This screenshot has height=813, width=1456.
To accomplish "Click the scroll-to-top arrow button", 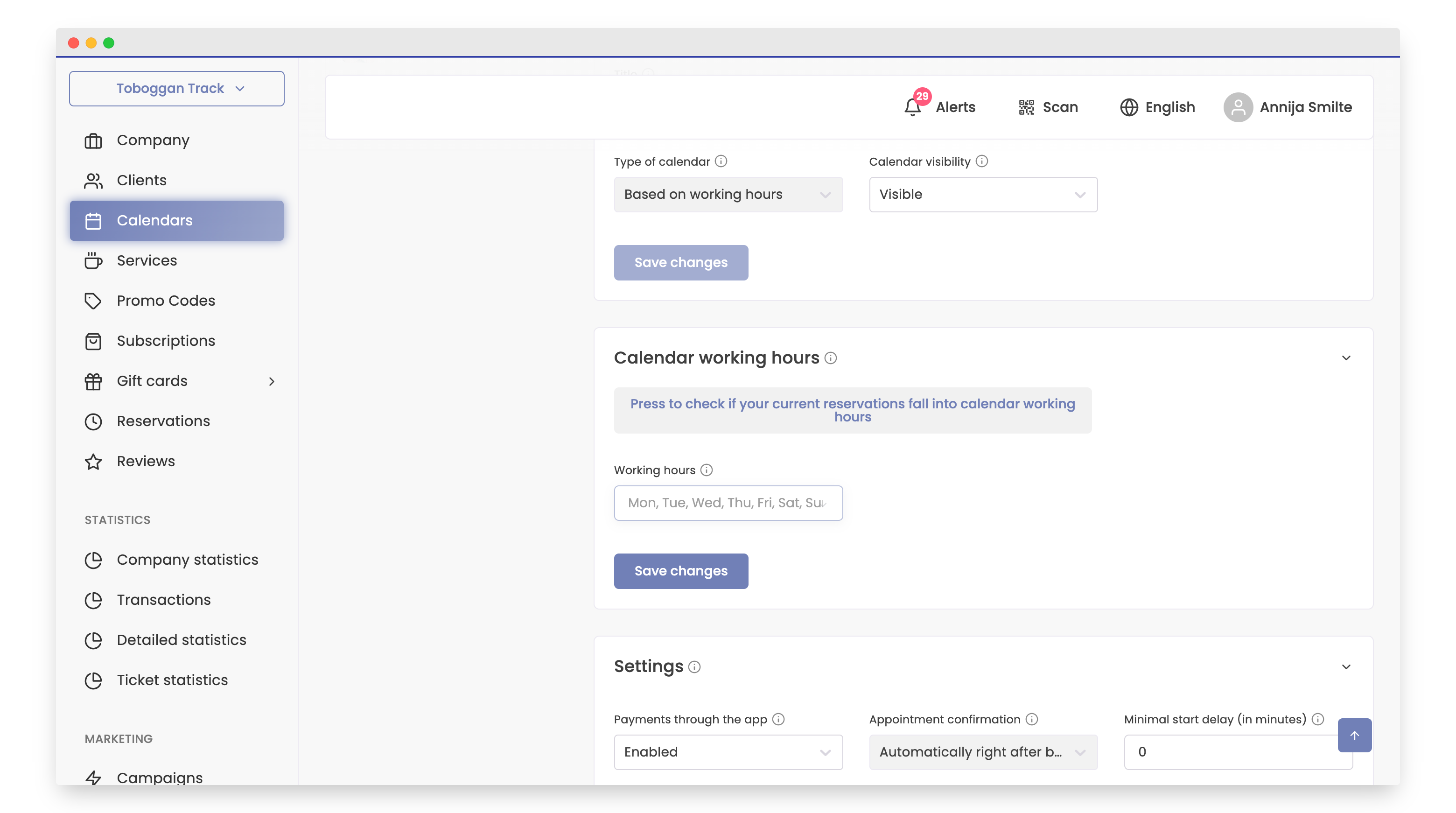I will tap(1354, 735).
